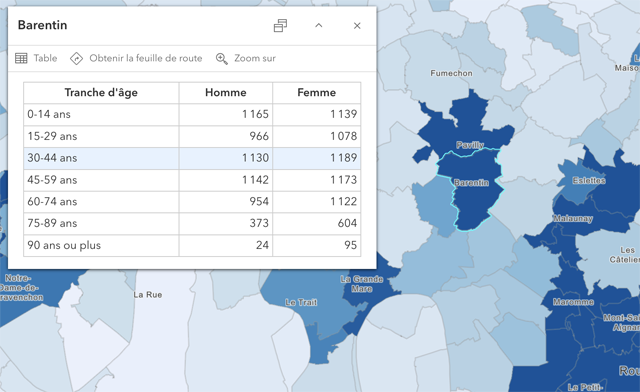Select the 90 ans ou plus label
The image size is (640, 392).
(64, 245)
